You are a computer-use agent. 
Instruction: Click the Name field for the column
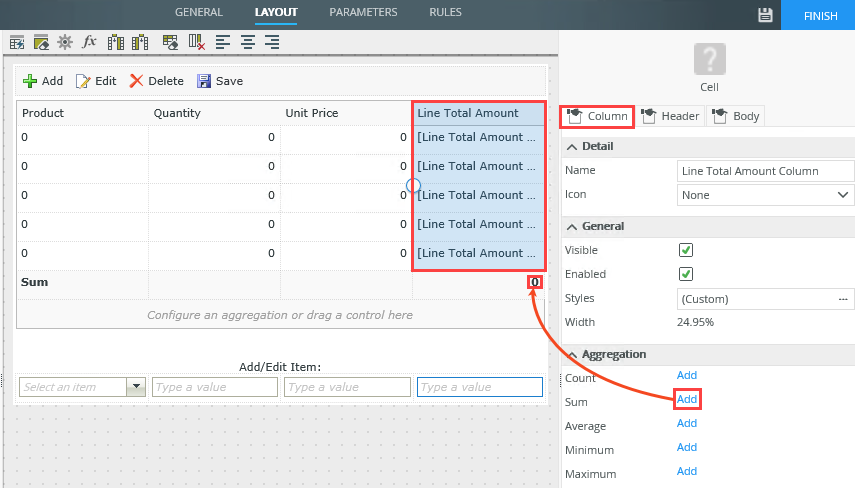765,171
